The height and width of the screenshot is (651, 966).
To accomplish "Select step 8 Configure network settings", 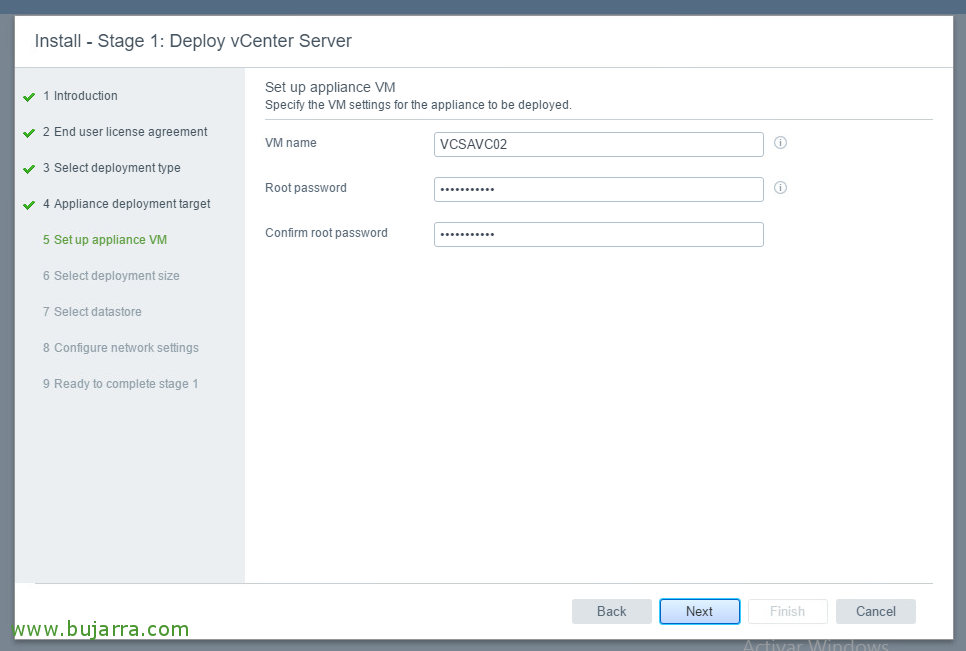I will 121,347.
